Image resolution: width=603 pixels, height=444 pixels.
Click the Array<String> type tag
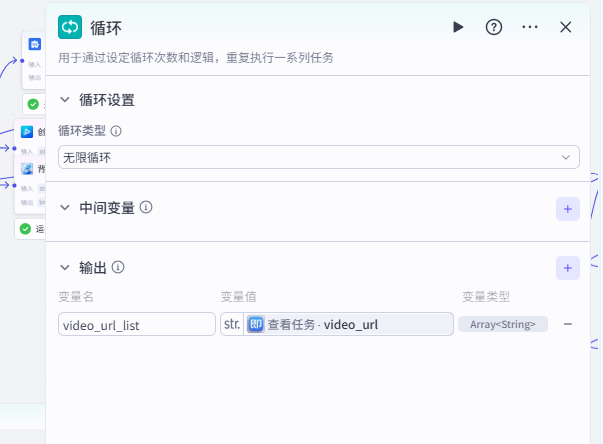click(x=503, y=324)
